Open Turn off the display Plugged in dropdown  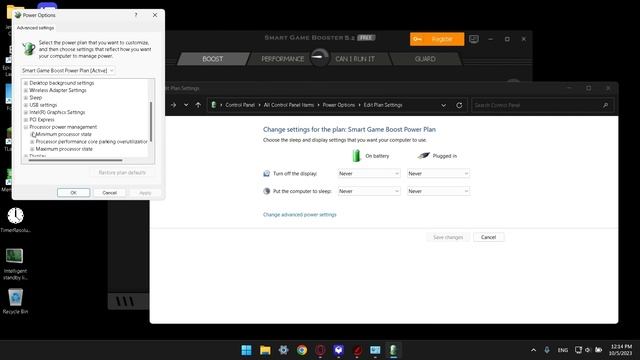click(438, 173)
